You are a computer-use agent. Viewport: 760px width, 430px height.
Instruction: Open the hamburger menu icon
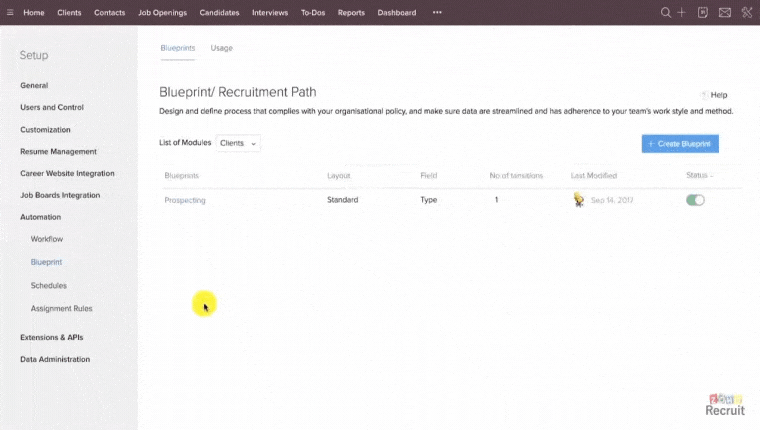coord(10,13)
